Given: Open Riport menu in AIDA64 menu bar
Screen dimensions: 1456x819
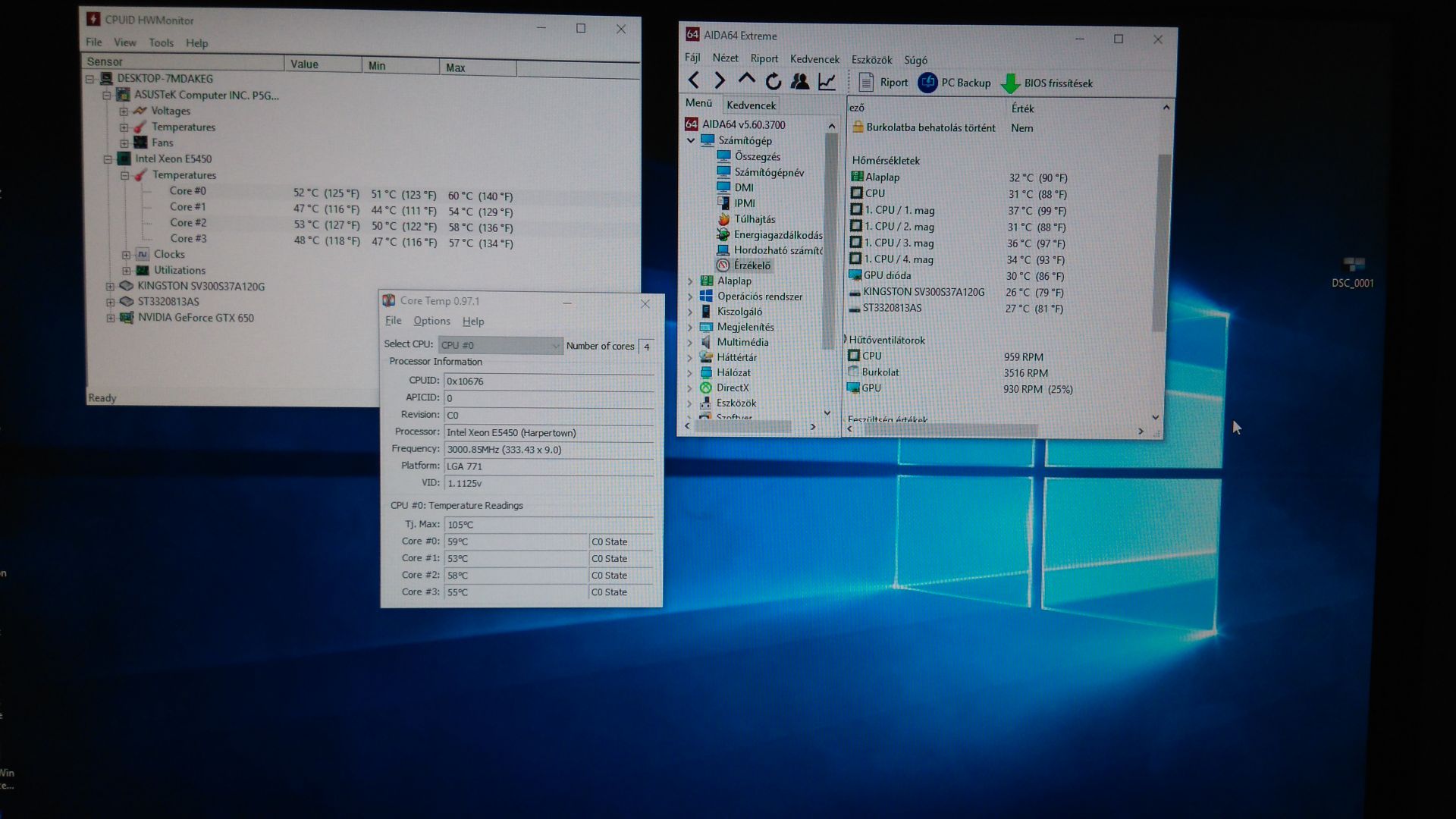Looking at the screenshot, I should click(764, 58).
